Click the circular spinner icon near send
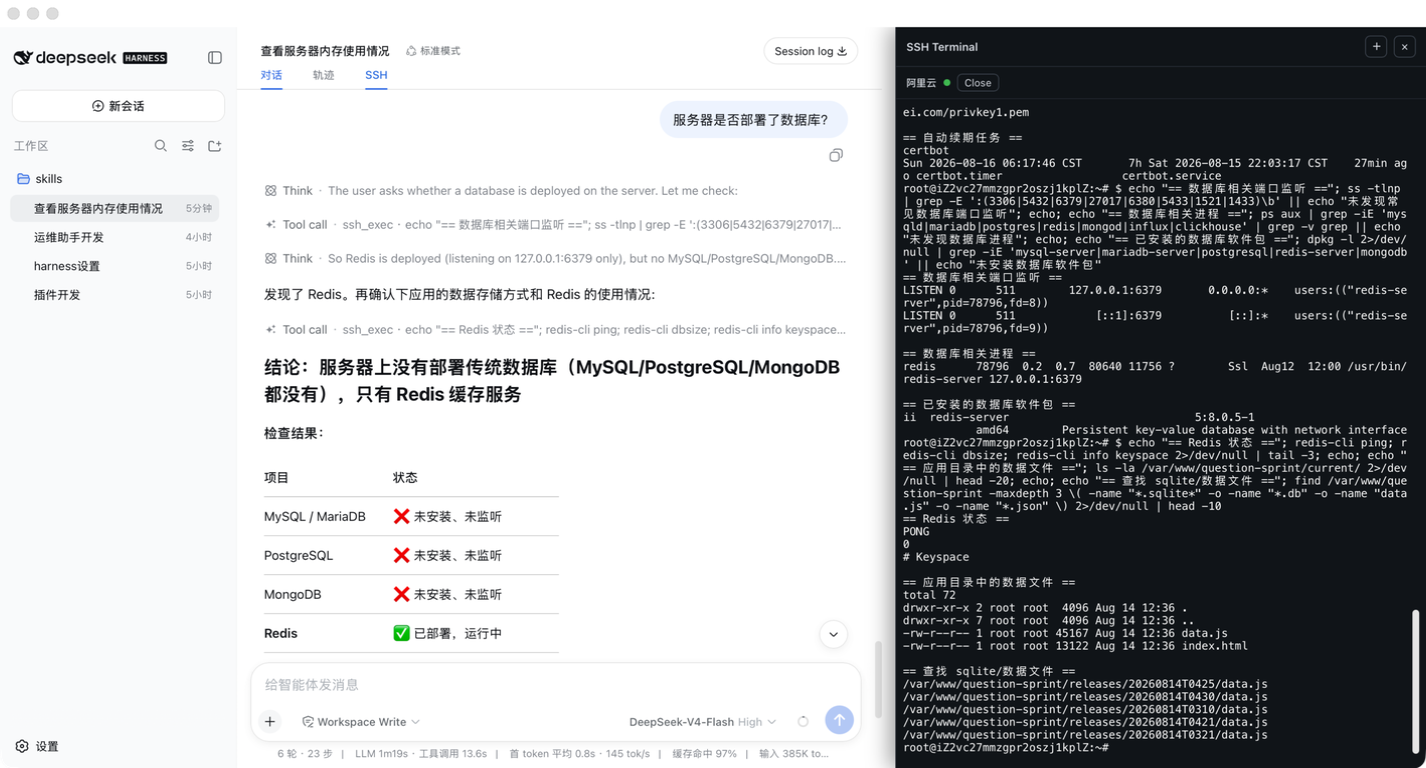The width and height of the screenshot is (1426, 768). point(803,722)
